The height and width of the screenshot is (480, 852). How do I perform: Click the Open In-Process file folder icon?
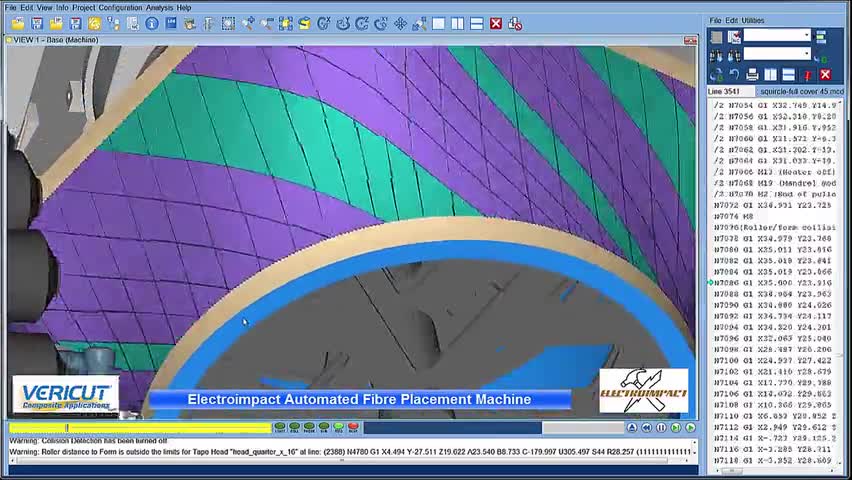pyautogui.click(x=56, y=23)
